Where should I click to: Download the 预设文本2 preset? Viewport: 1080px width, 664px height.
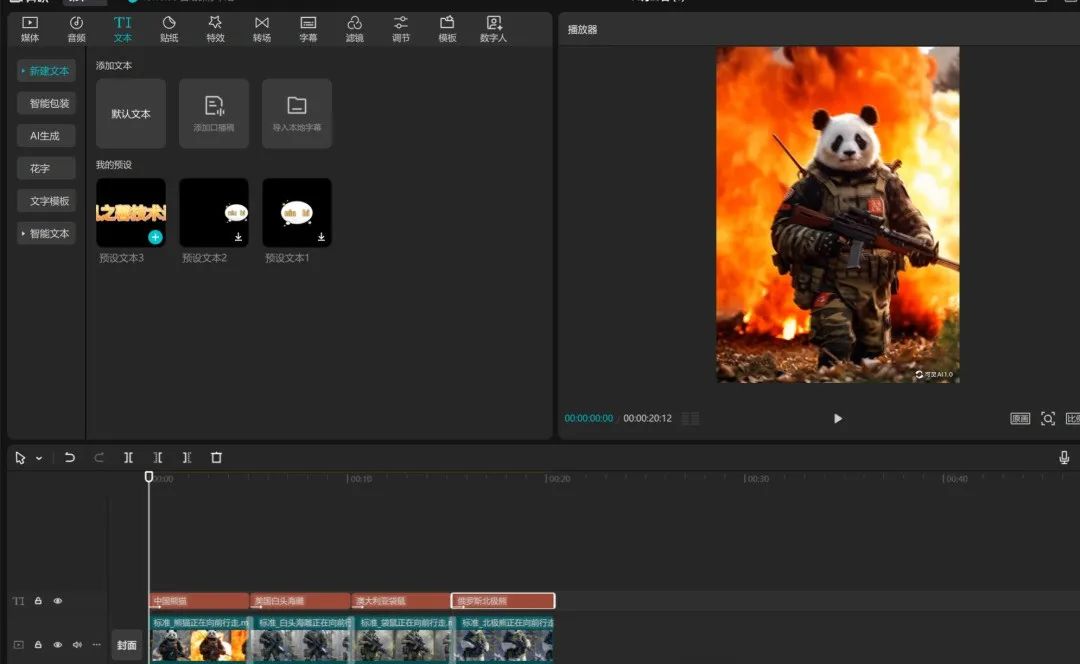(238, 237)
